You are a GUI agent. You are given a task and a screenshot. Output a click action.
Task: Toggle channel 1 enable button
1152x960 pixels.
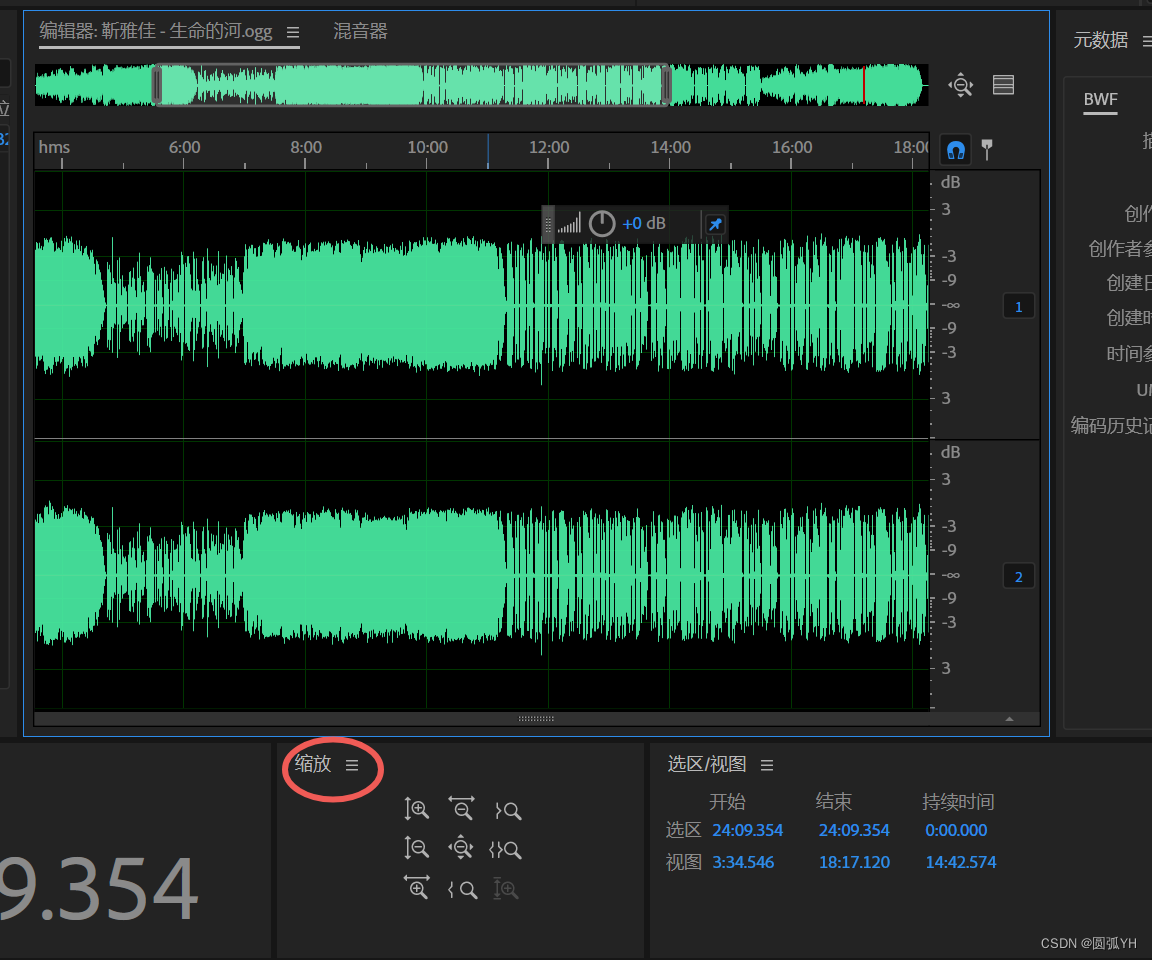(x=1018, y=305)
